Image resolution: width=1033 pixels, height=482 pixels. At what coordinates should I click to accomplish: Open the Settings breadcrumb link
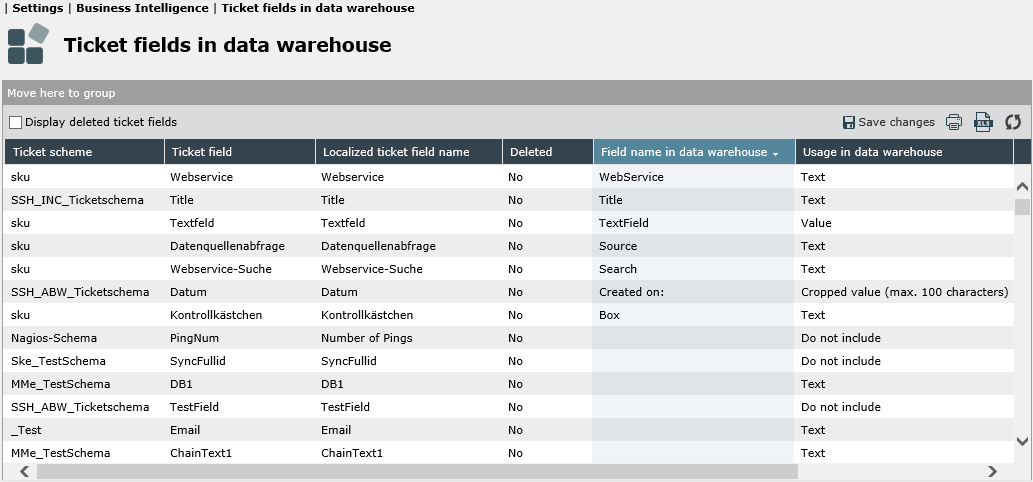(x=38, y=9)
